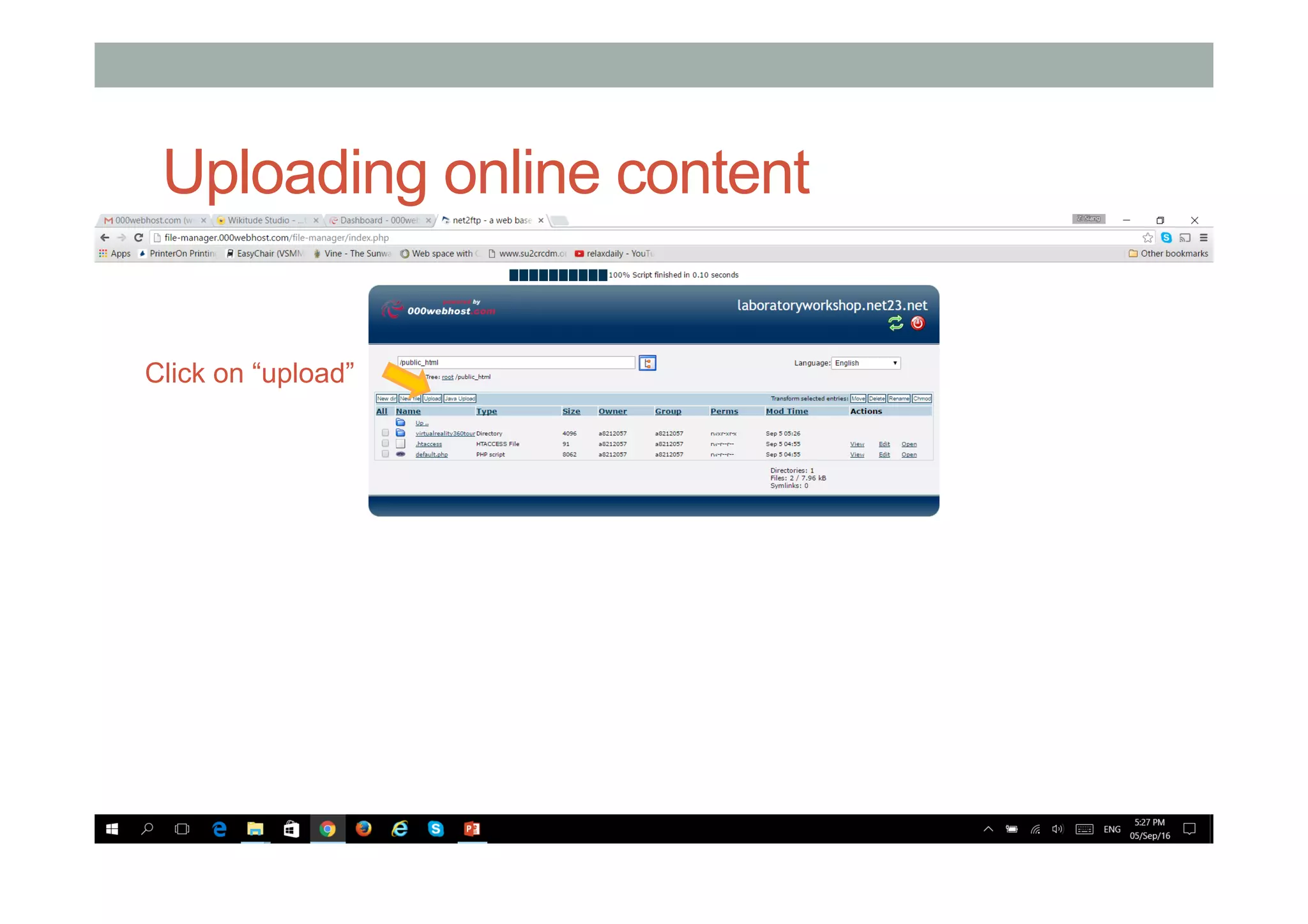This screenshot has width=1308, height=924.
Task: Open the virtualreality360tour directory link
Action: coord(445,434)
